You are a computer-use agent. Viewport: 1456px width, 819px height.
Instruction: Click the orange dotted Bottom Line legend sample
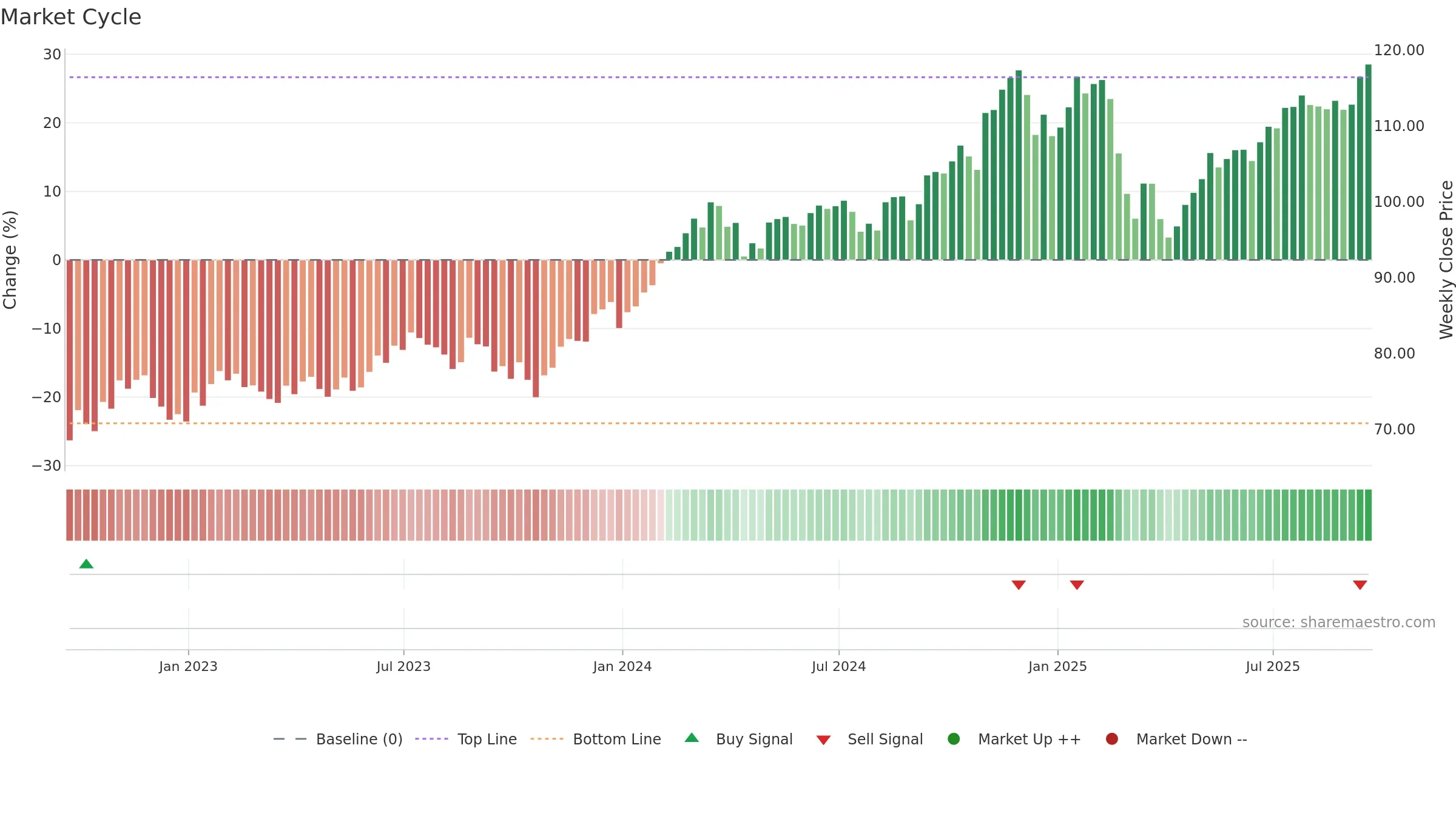[x=547, y=739]
